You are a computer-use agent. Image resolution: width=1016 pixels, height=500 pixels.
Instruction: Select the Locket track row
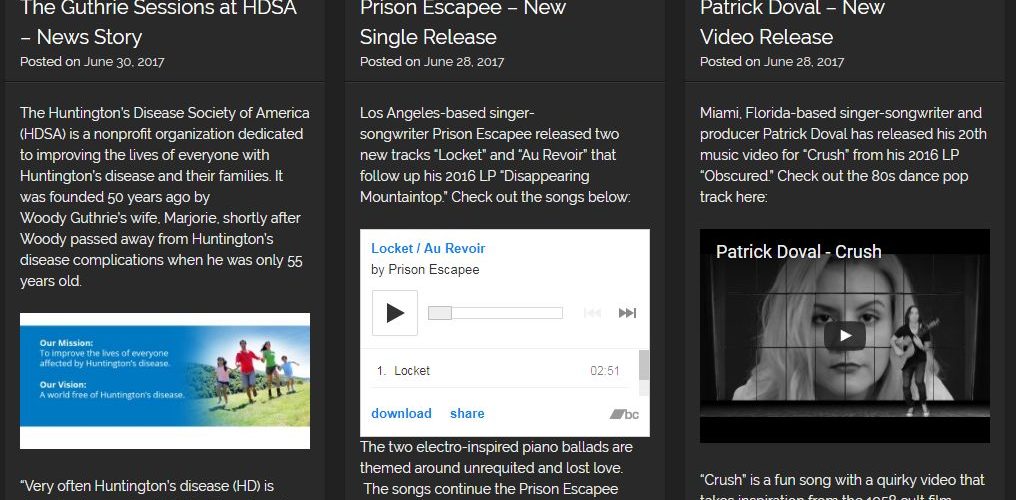500,371
